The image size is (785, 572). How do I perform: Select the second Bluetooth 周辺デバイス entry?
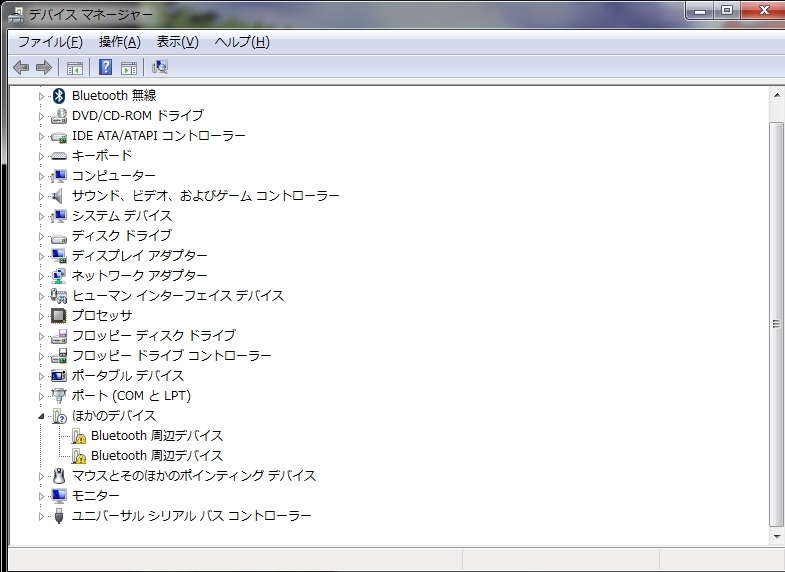pyautogui.click(x=157, y=456)
